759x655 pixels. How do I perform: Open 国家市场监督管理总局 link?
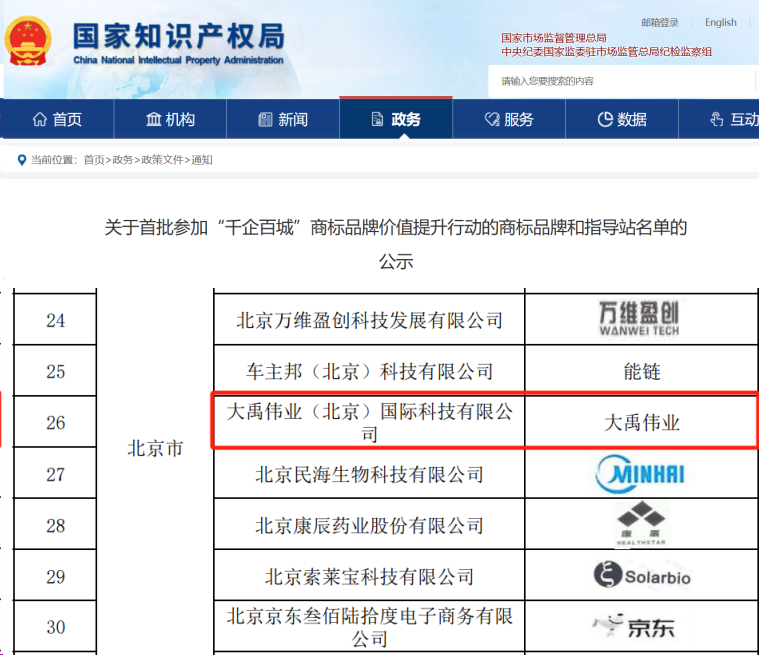[x=554, y=38]
